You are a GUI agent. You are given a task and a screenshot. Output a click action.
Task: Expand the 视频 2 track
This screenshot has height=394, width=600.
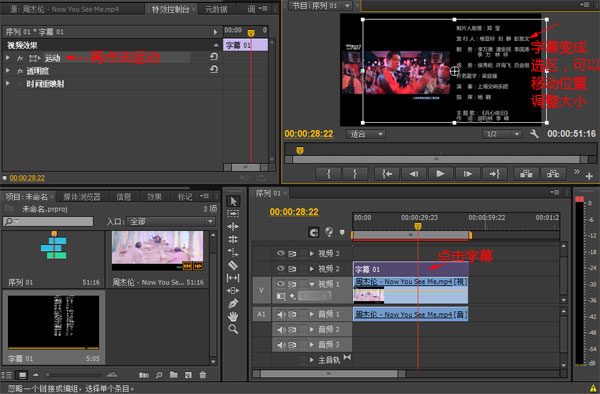[312, 269]
